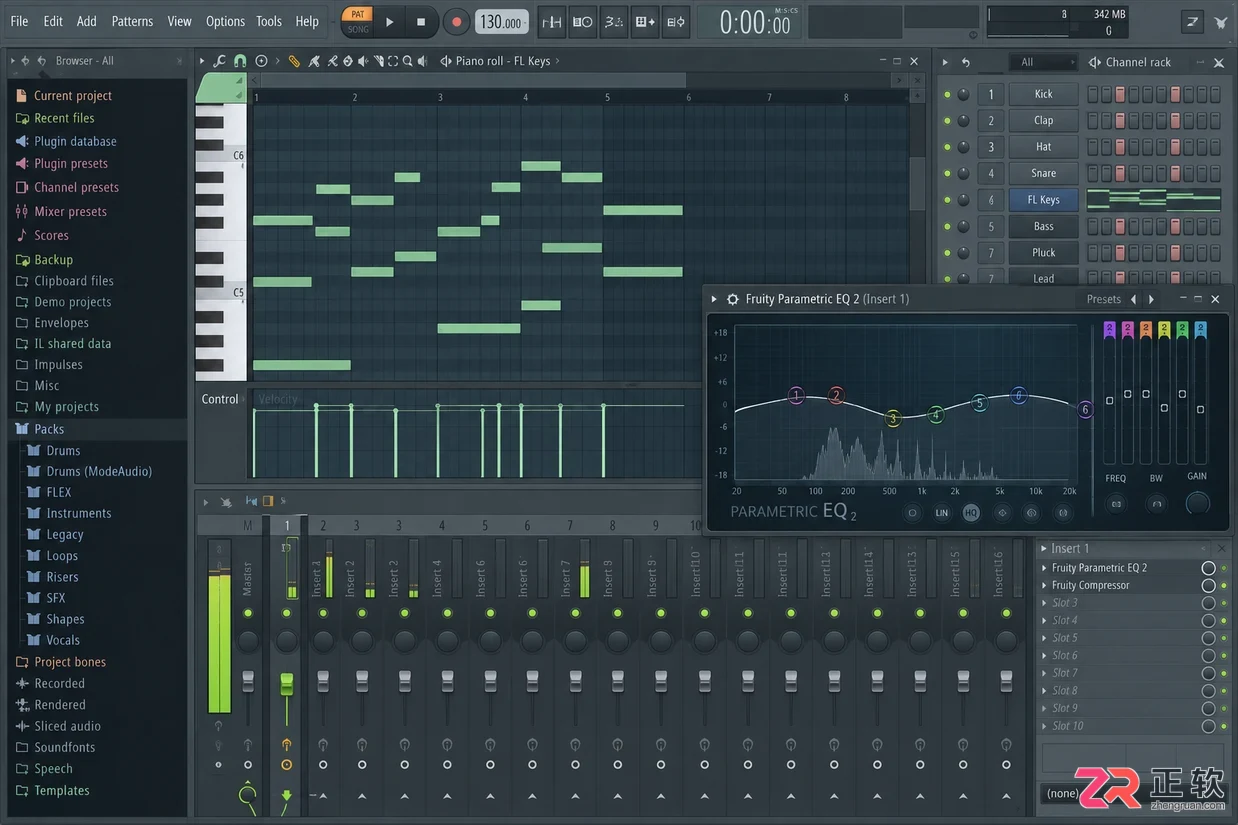Screen dimensions: 1238x825
Task: Click EQ band 3 node on the curve
Action: click(893, 418)
